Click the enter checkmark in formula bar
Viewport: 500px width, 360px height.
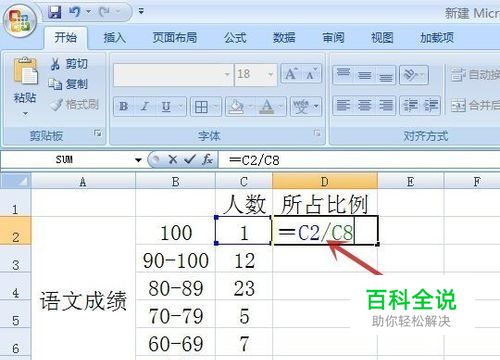click(x=189, y=160)
